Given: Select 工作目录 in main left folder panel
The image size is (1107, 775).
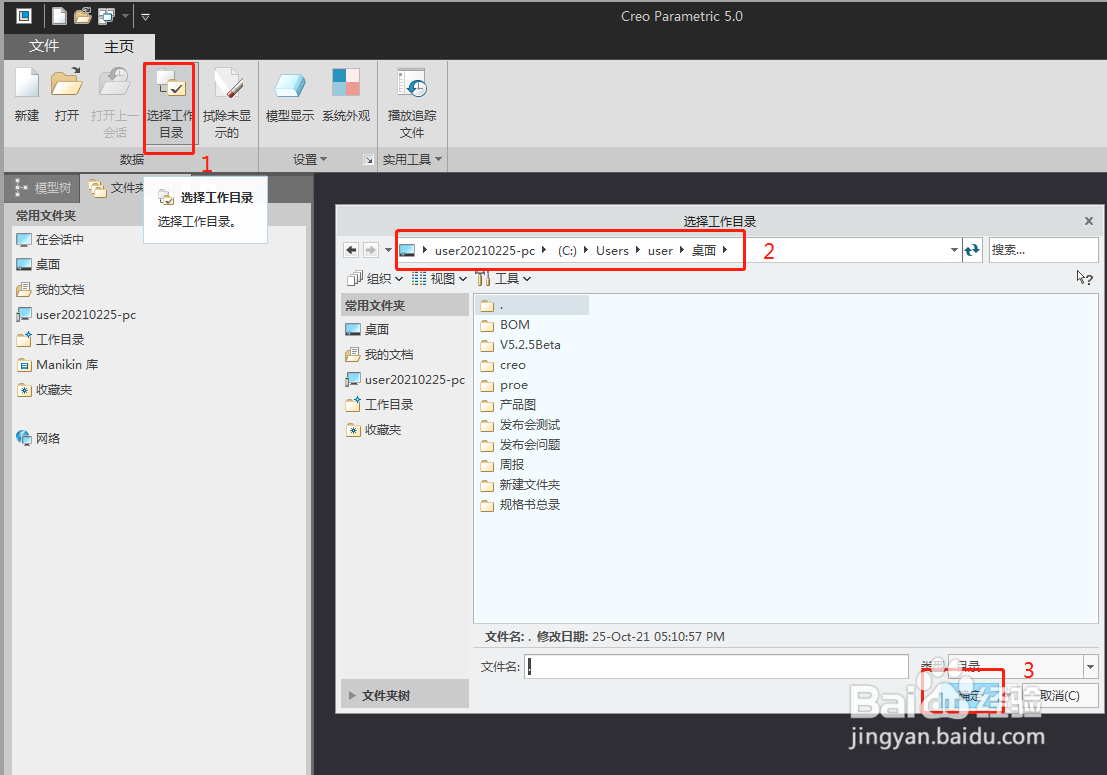Looking at the screenshot, I should tap(49, 340).
